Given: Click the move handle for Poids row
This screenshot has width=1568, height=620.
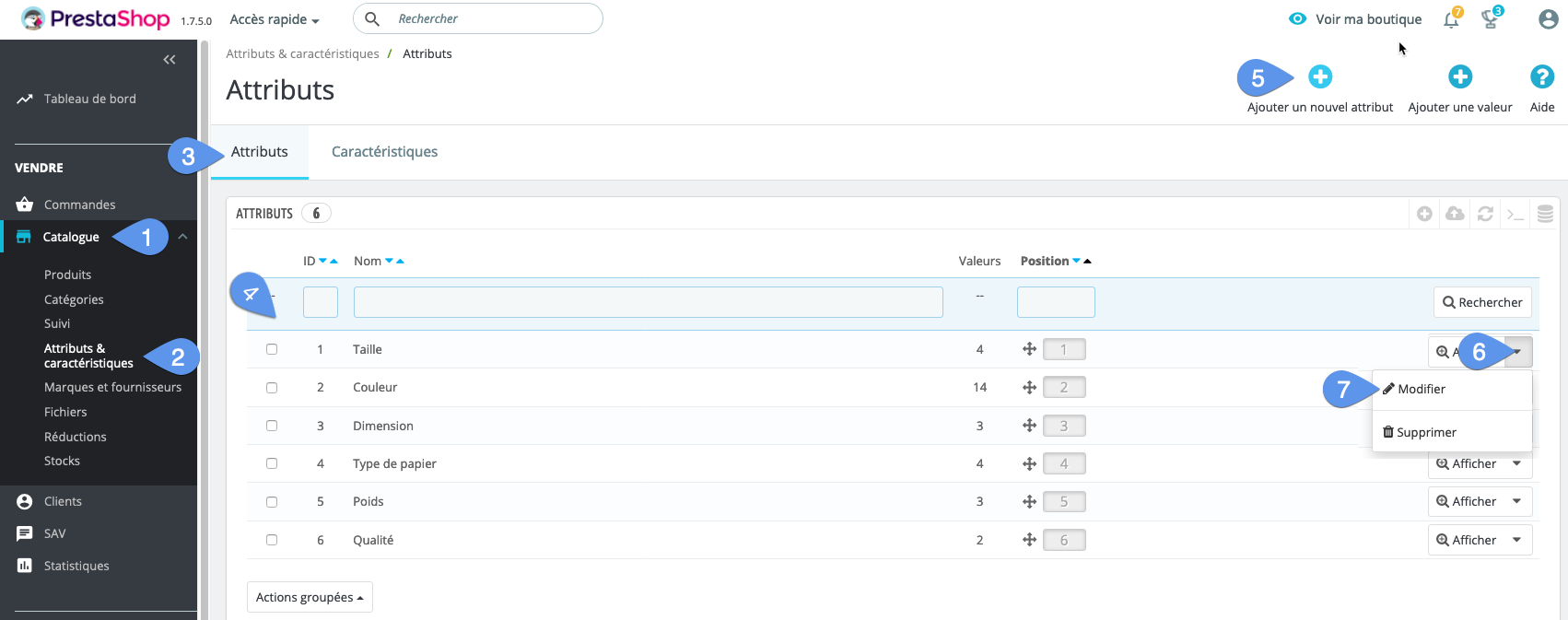Looking at the screenshot, I should [x=1030, y=501].
